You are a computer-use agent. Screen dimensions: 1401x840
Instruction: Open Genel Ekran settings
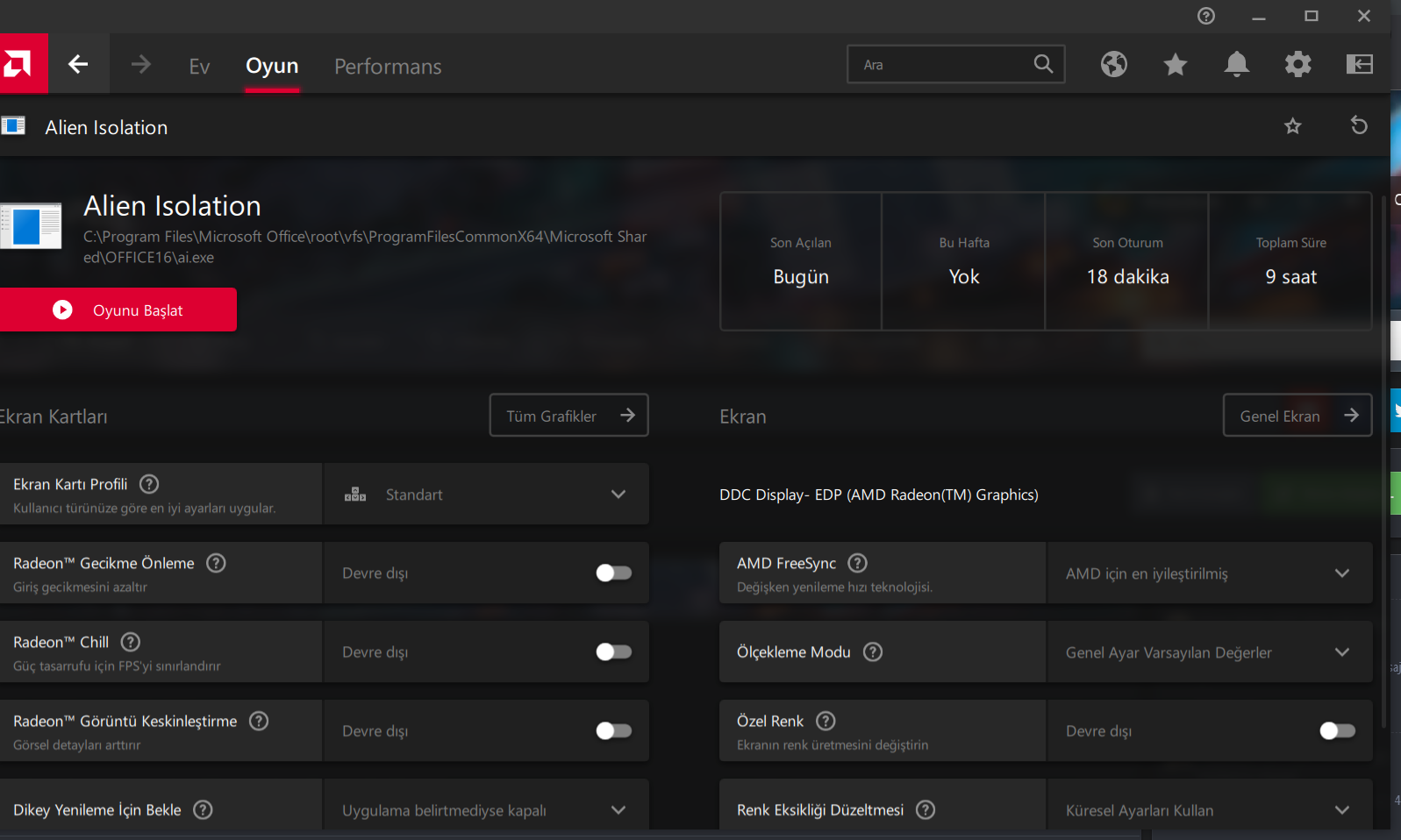[1297, 415]
